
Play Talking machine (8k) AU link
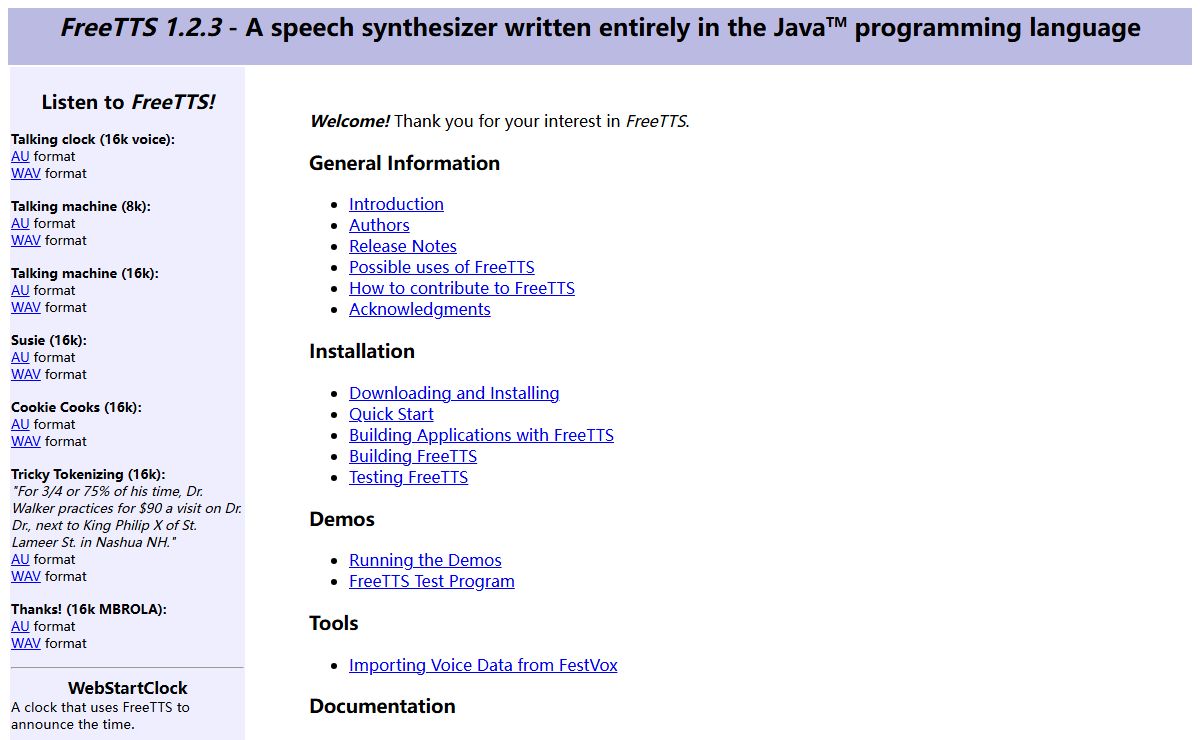pos(20,223)
